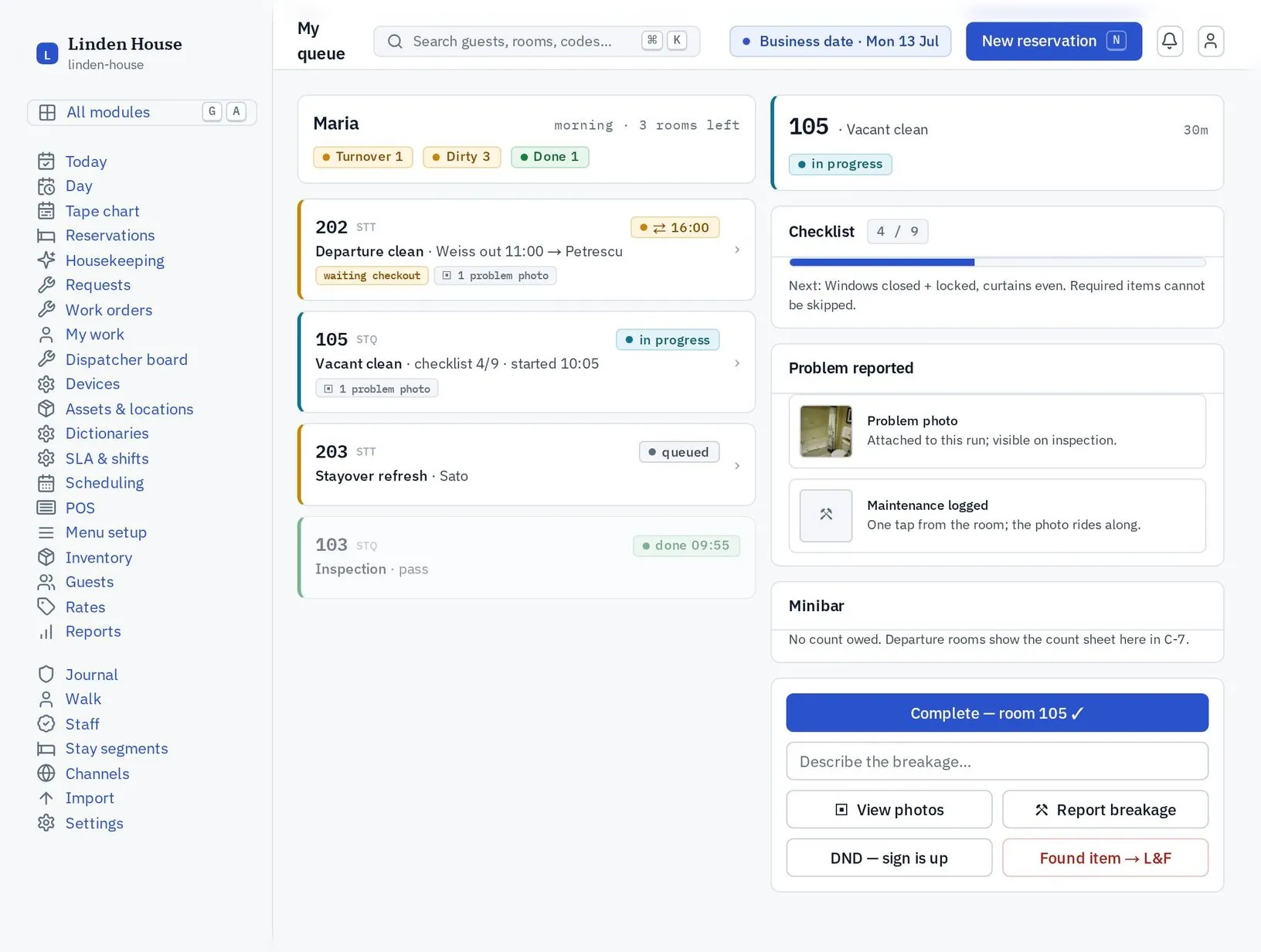Click the Journal shield icon
The image size is (1261, 952).
coord(46,675)
